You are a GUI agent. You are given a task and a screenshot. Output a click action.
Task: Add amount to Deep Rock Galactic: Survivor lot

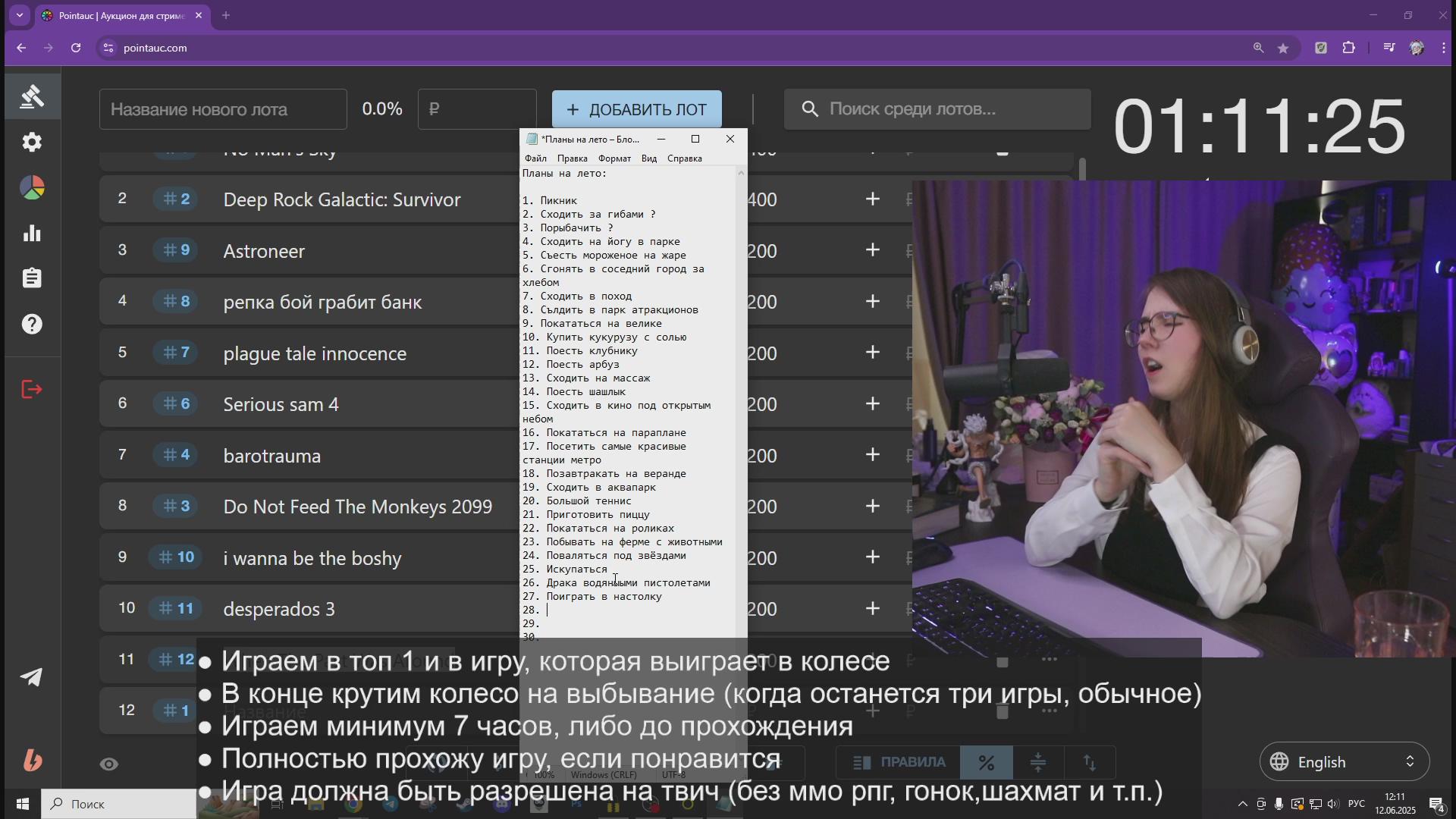[x=873, y=199]
